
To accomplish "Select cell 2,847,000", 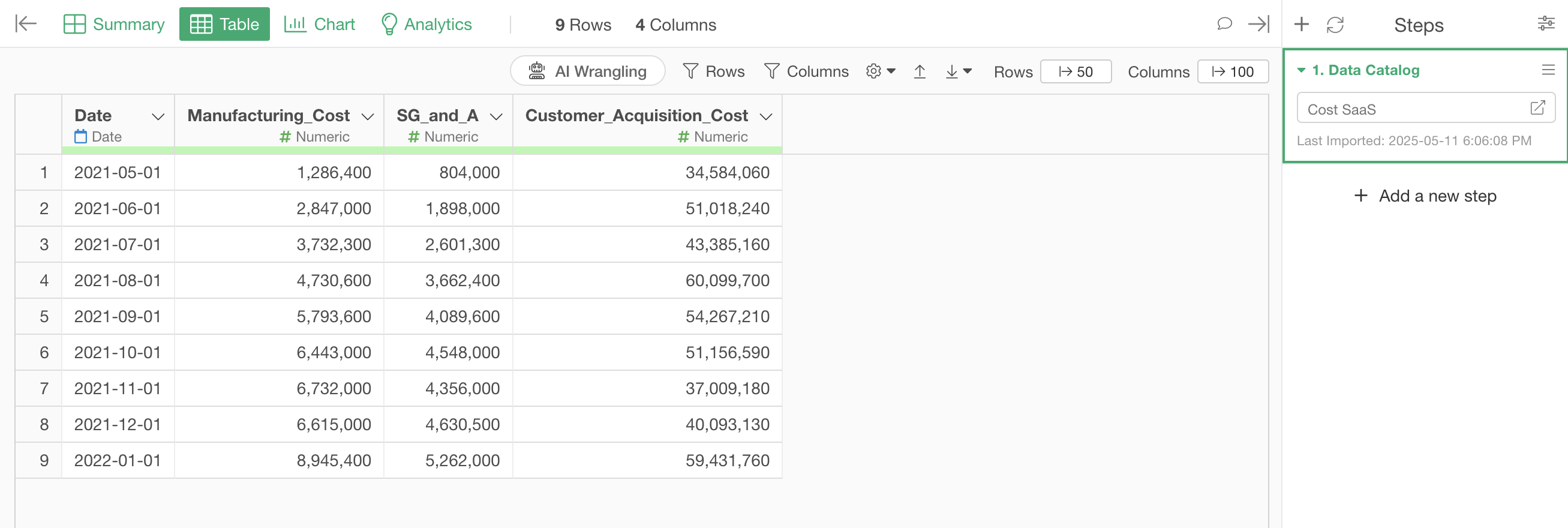I will (280, 208).
